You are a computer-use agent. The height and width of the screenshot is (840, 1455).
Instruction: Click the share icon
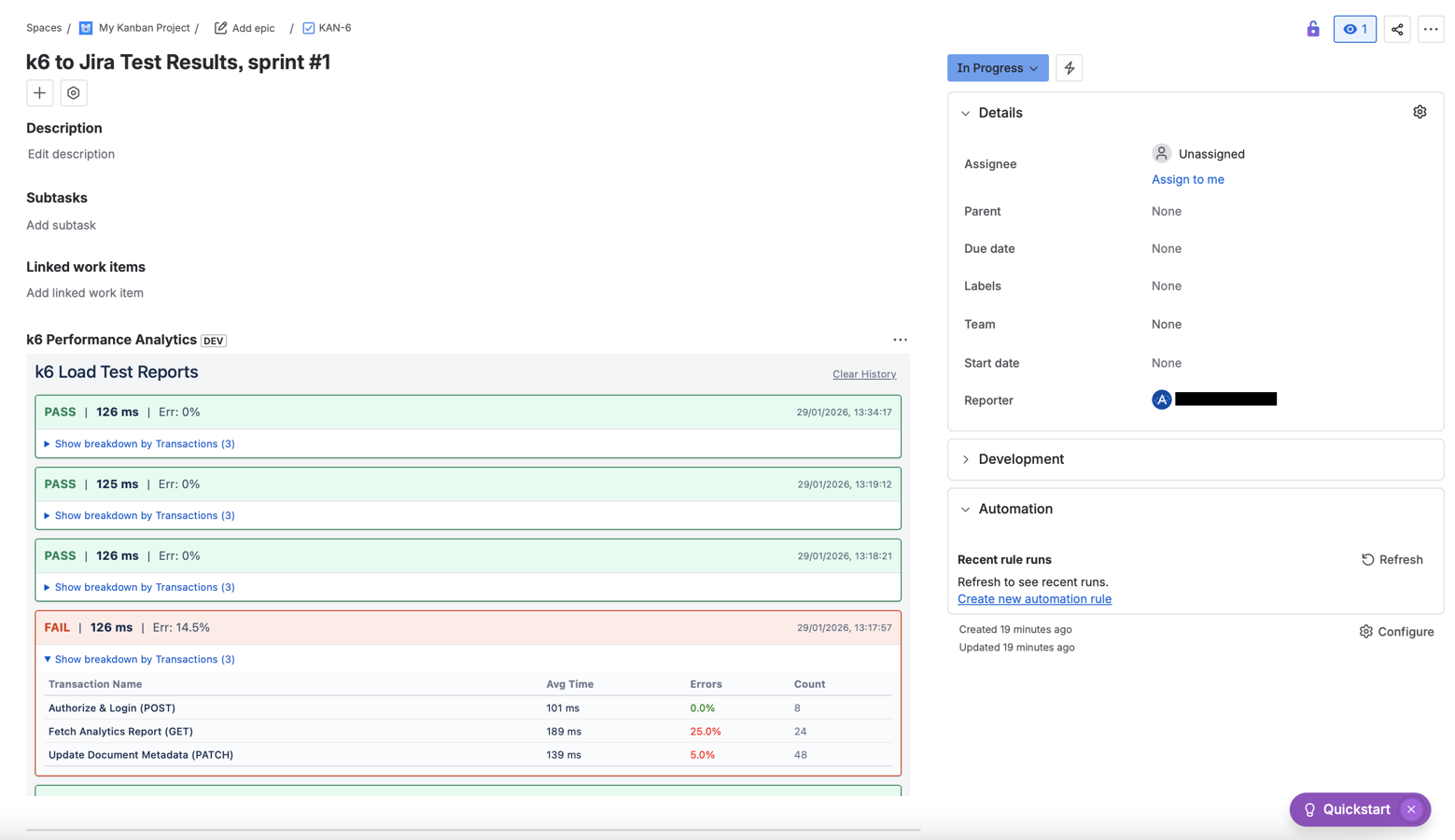coord(1396,29)
